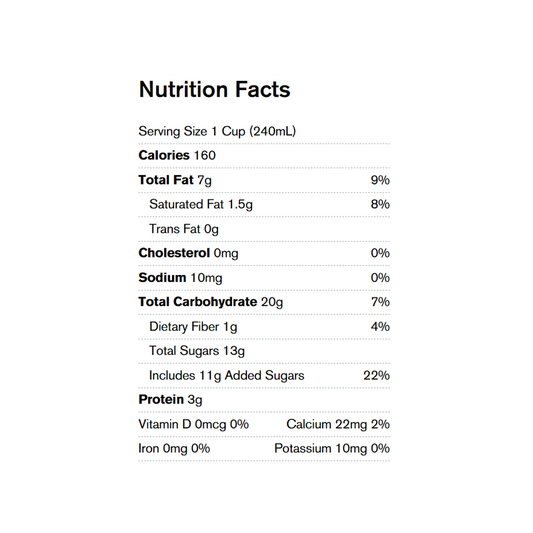This screenshot has width=533, height=533.
Task: Click the Sodium 10mg label
Action: [180, 278]
